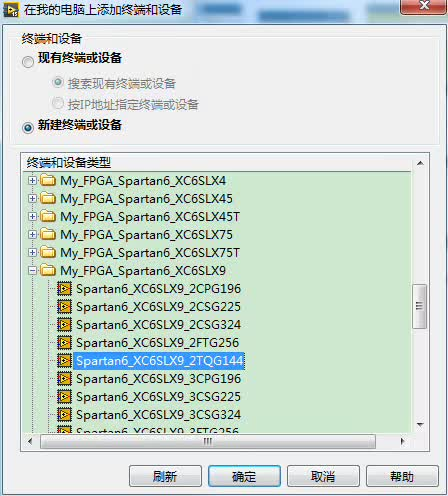Image resolution: width=448 pixels, height=496 pixels.
Task: Click the Spartan6_XC6SLX9_2FTG256 target icon
Action: (64, 343)
